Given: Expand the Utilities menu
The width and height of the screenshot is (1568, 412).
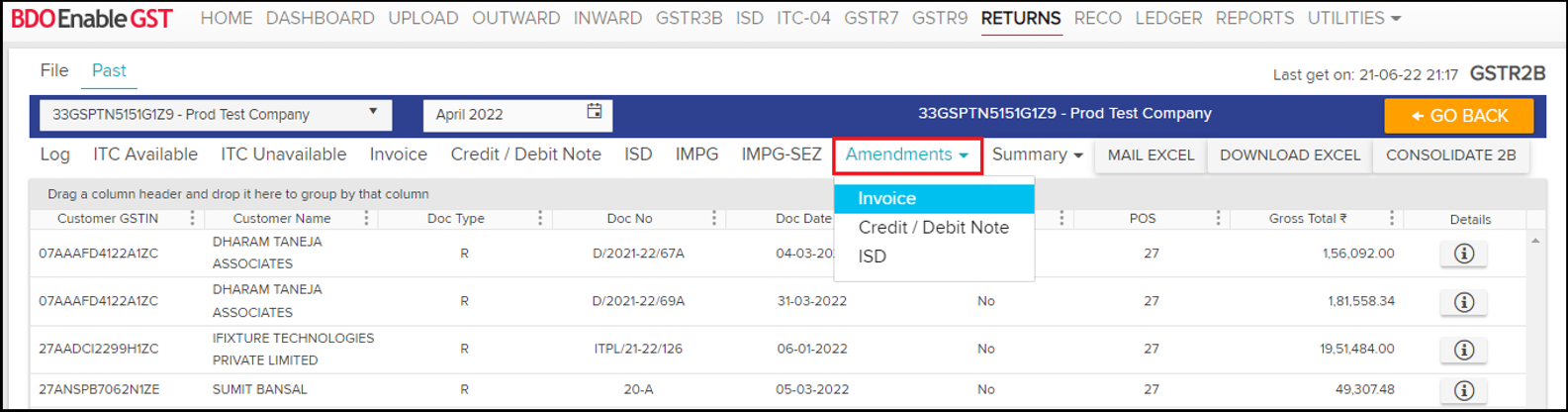Looking at the screenshot, I should tap(1353, 18).
